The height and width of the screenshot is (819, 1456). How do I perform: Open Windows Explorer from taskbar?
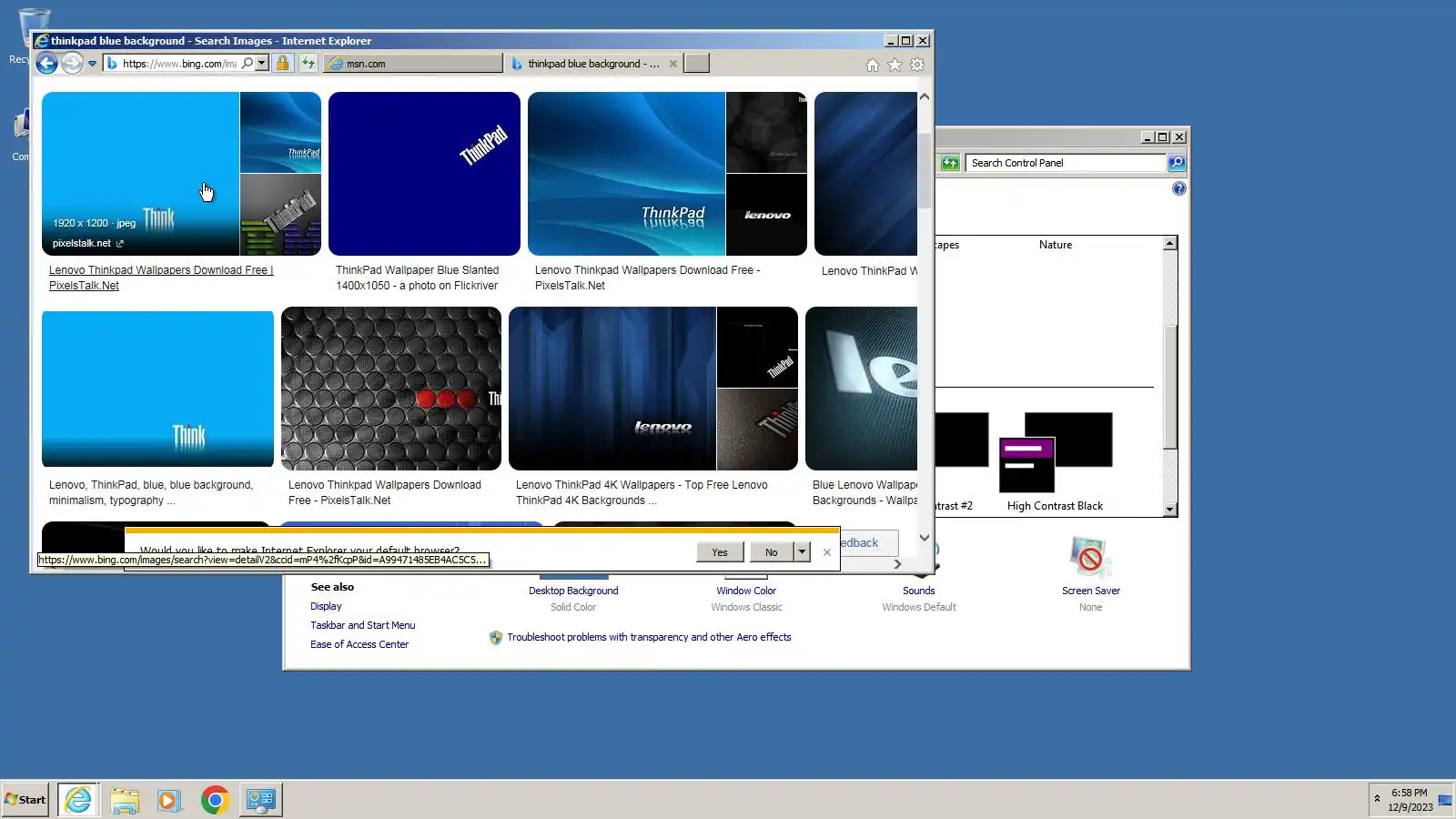(x=125, y=800)
